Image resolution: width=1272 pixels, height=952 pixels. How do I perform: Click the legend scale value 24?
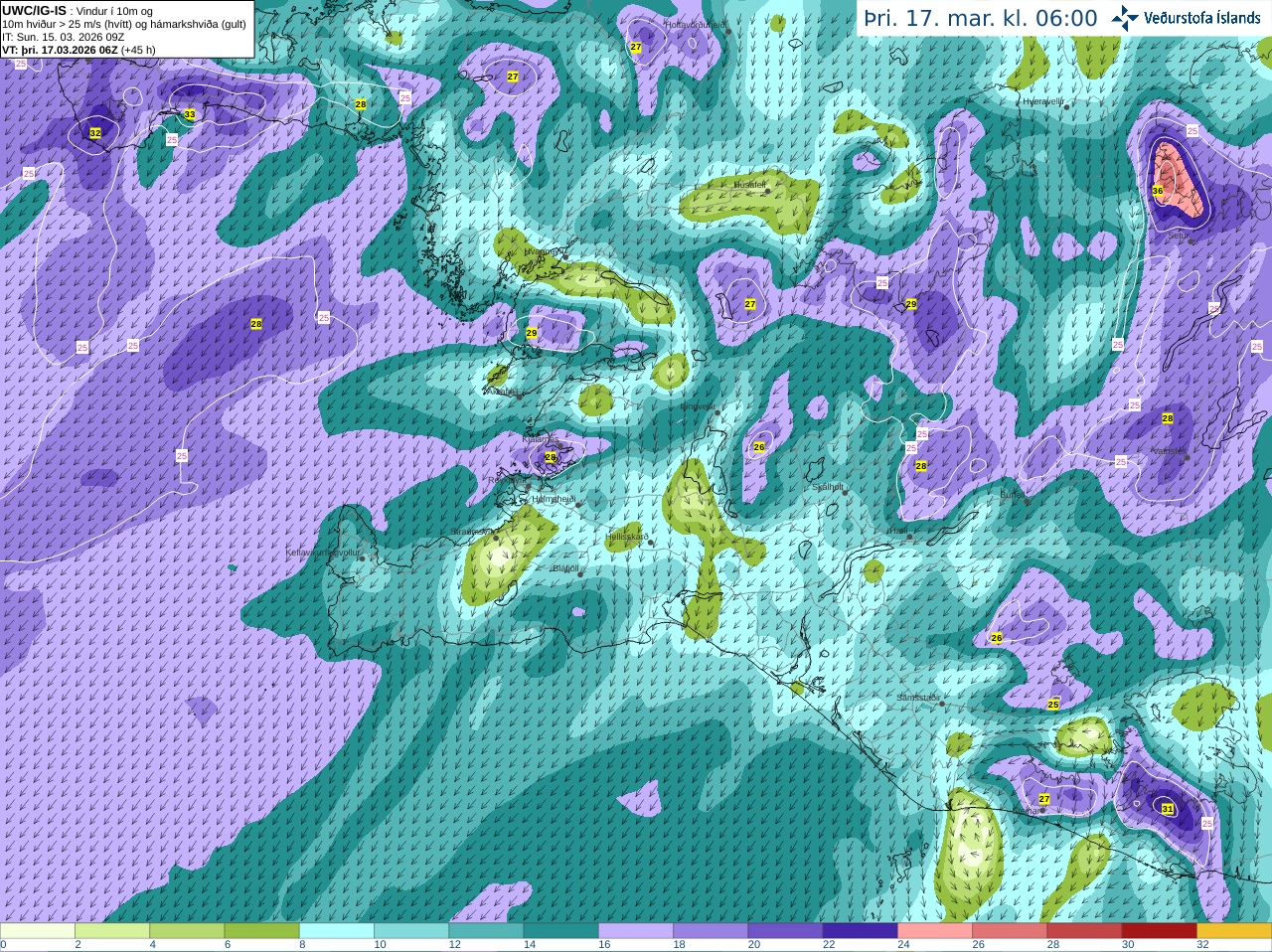pos(903,945)
